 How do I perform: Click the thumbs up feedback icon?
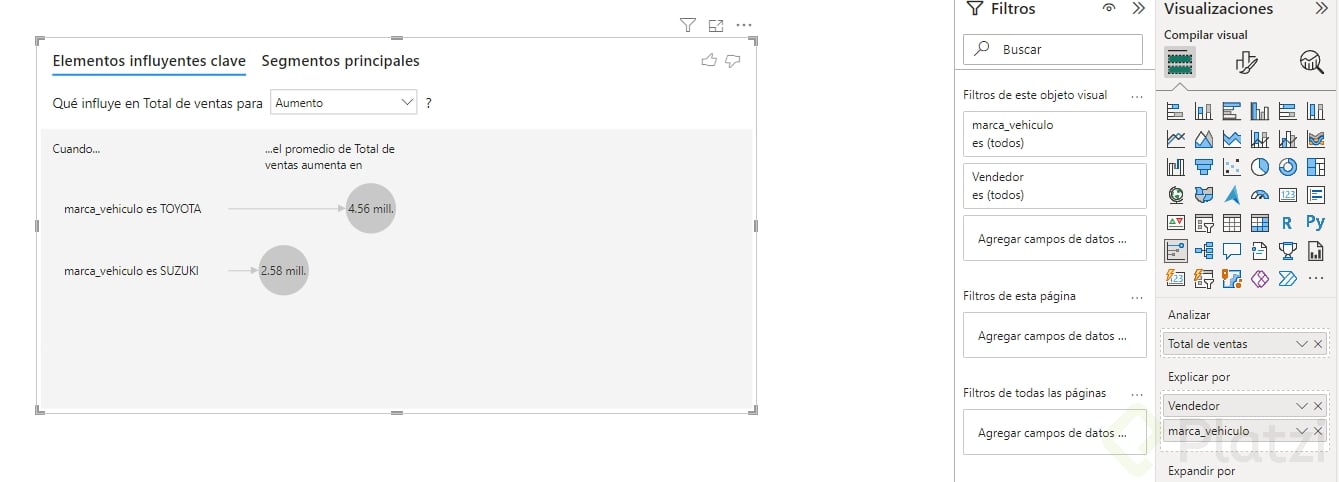click(709, 61)
